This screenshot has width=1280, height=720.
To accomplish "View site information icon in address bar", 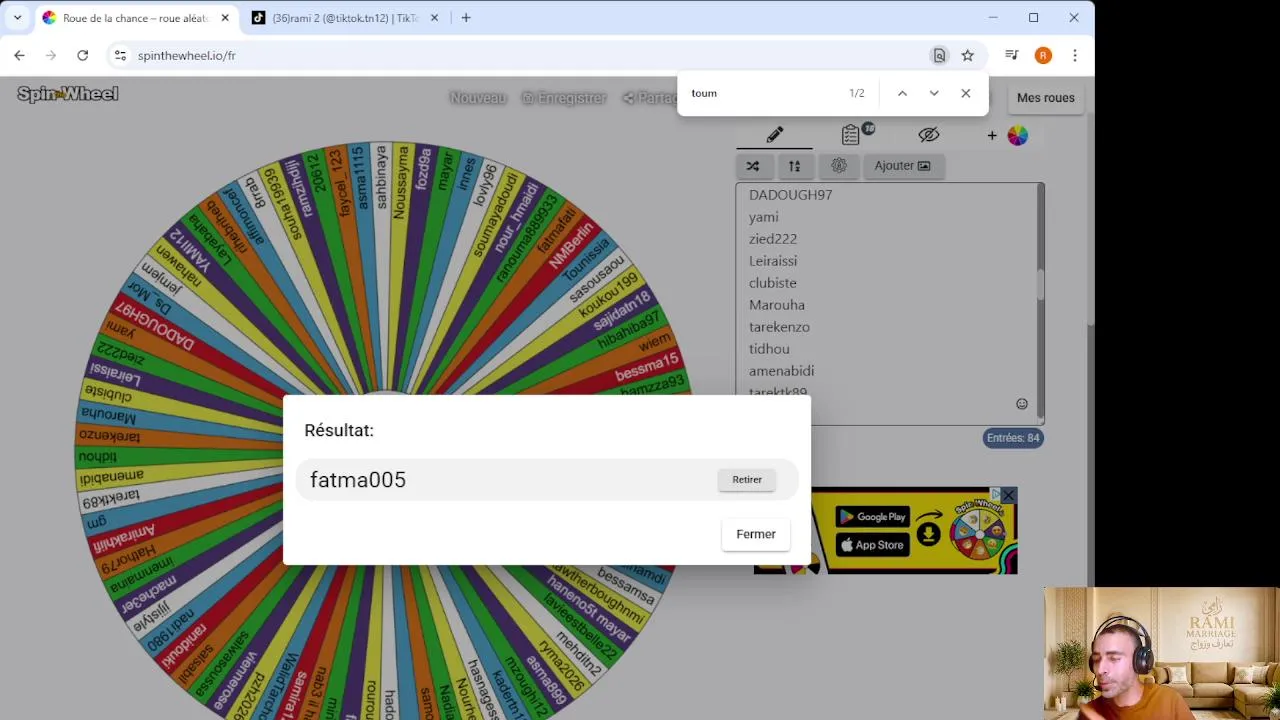I will 120,56.
